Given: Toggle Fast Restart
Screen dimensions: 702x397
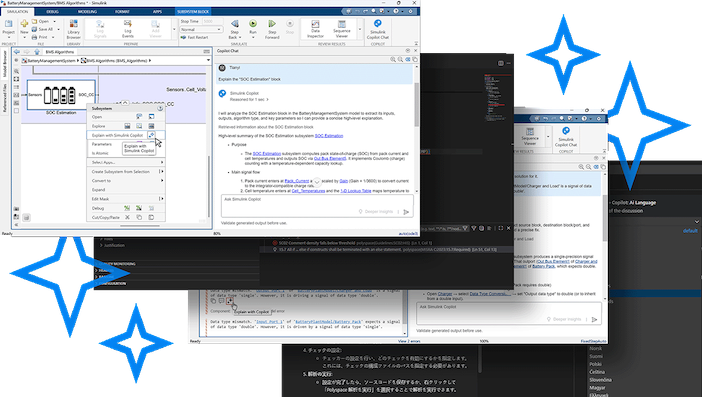Looking at the screenshot, I should pyautogui.click(x=195, y=38).
